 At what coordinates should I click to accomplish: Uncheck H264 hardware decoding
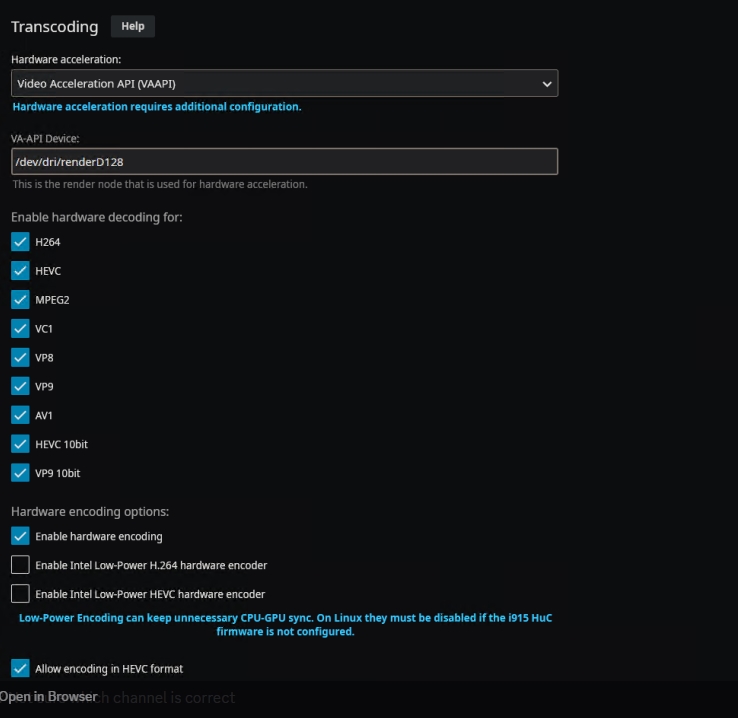(x=20, y=241)
